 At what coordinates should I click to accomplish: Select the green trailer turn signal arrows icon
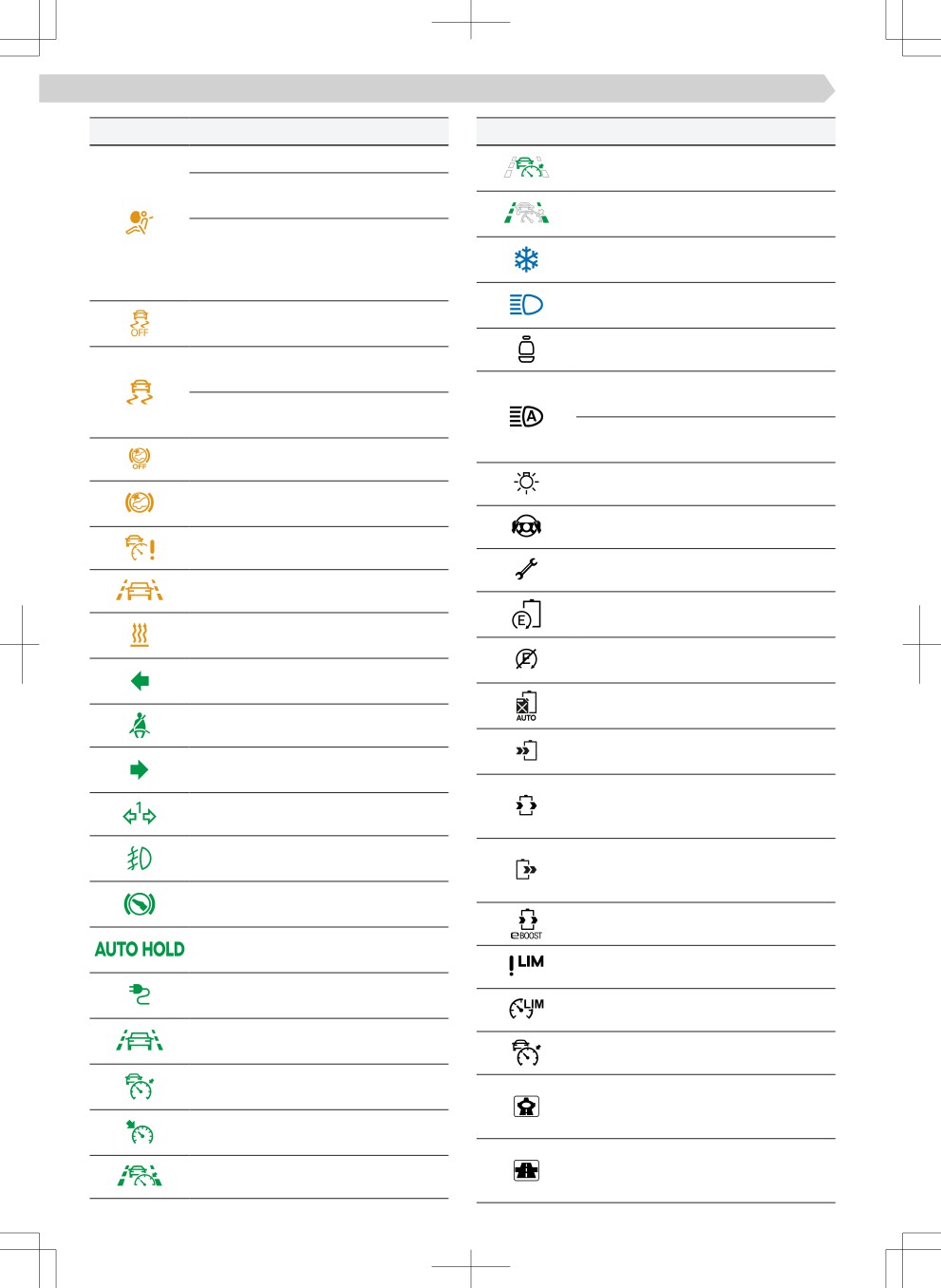pyautogui.click(x=140, y=813)
